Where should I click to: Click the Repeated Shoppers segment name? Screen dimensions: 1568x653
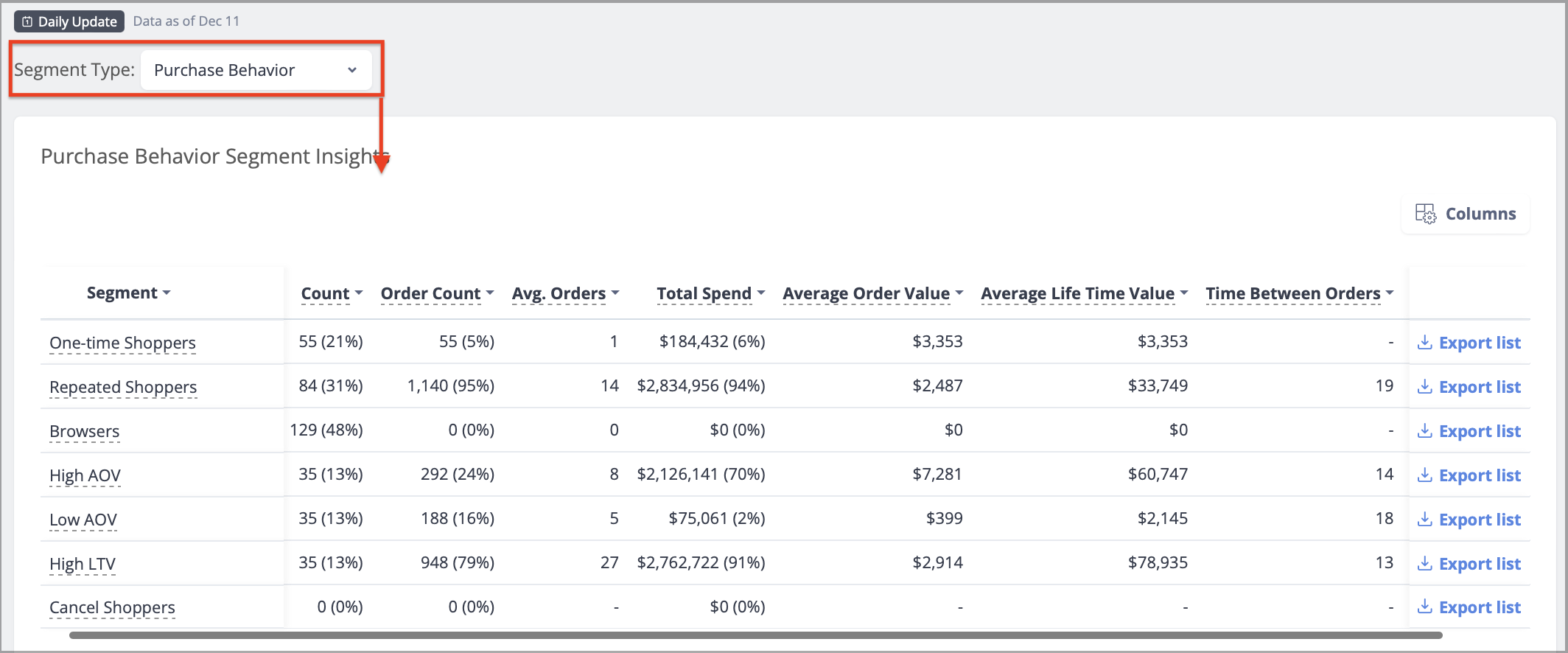123,387
